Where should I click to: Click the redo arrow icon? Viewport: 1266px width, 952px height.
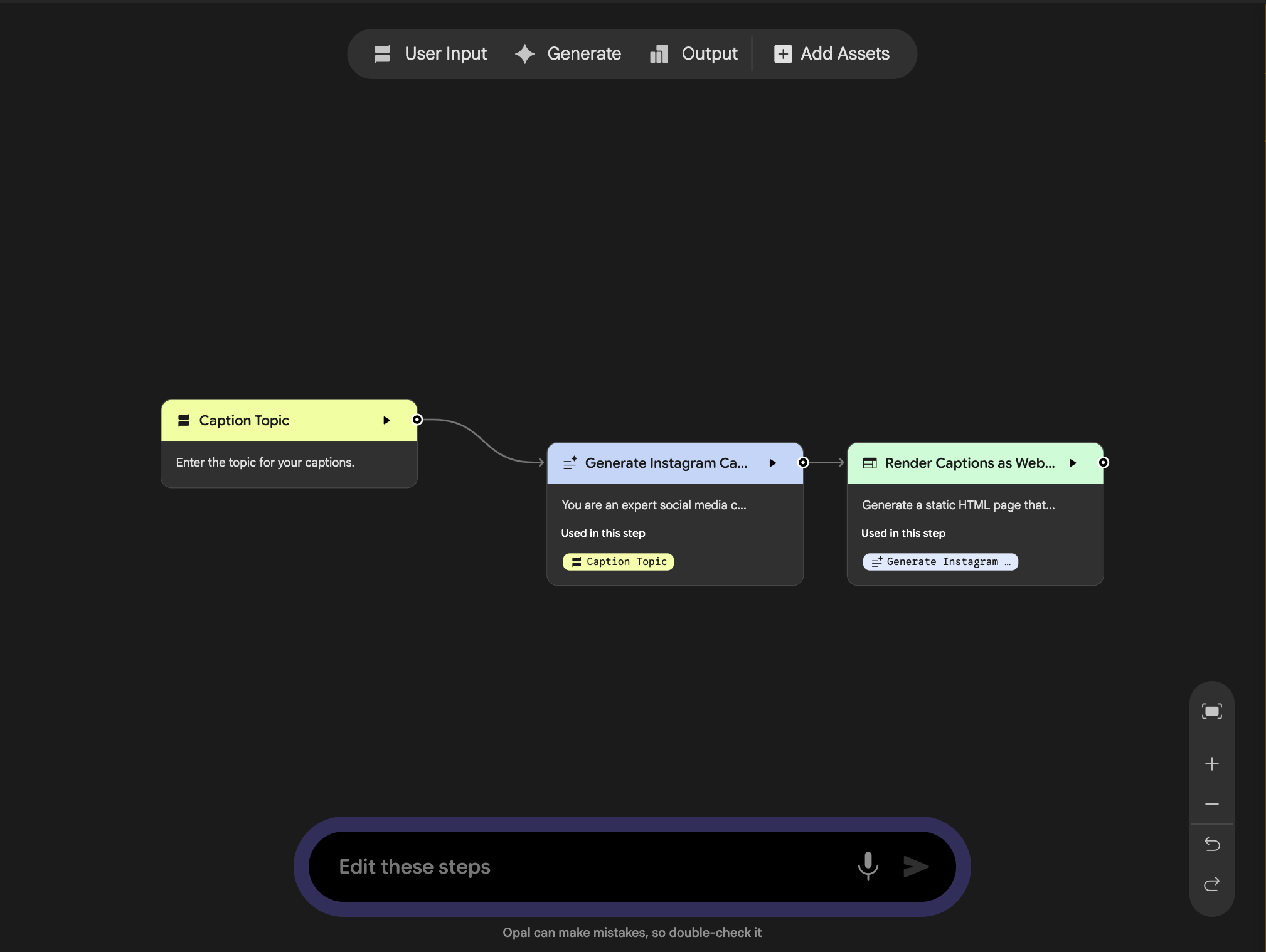[1211, 884]
